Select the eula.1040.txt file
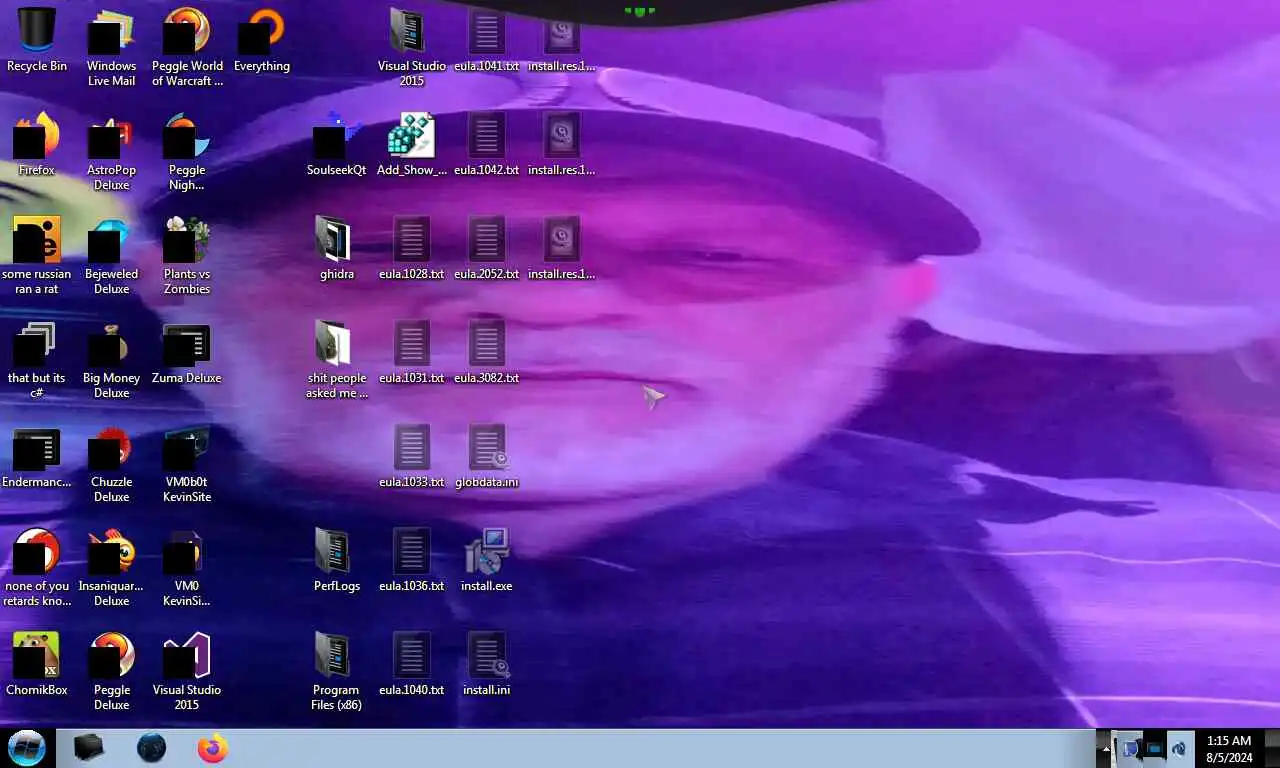This screenshot has width=1280, height=768. [x=411, y=664]
